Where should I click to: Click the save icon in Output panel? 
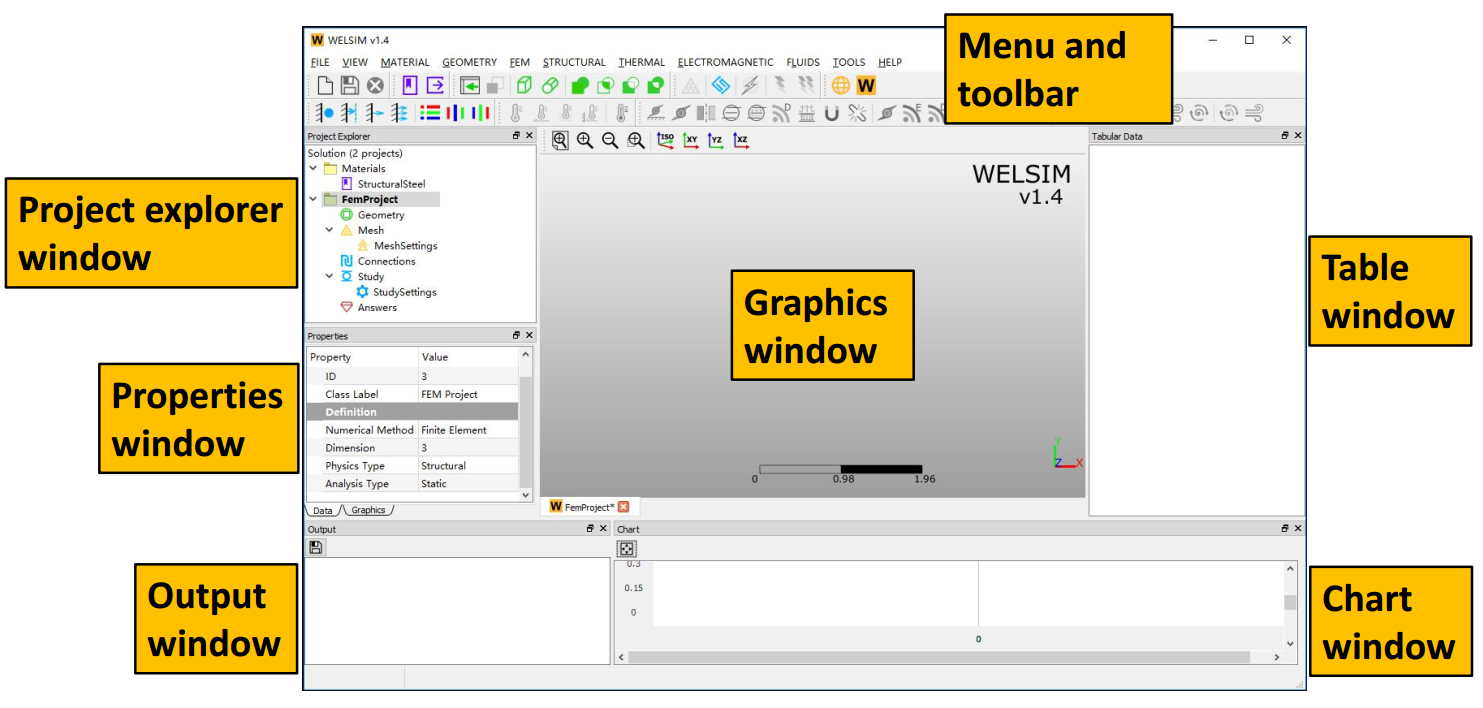pyautogui.click(x=316, y=547)
